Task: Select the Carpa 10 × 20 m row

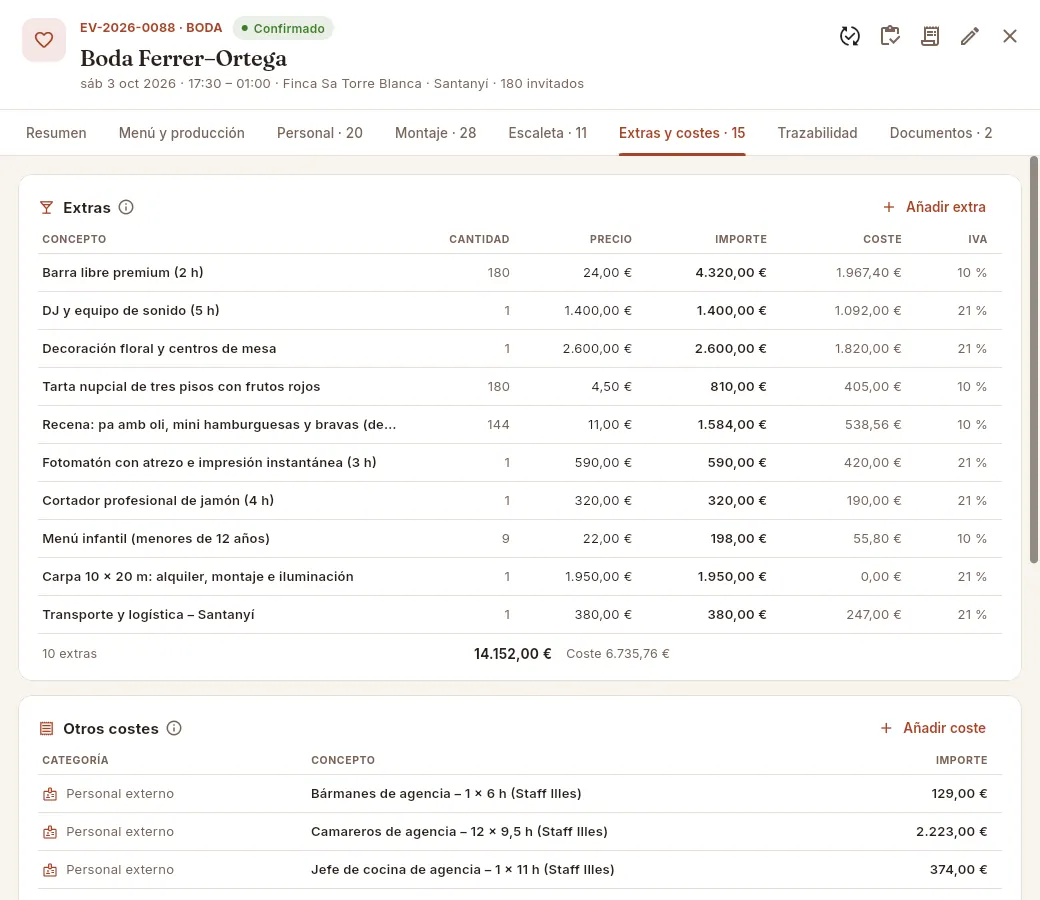Action: click(x=519, y=576)
